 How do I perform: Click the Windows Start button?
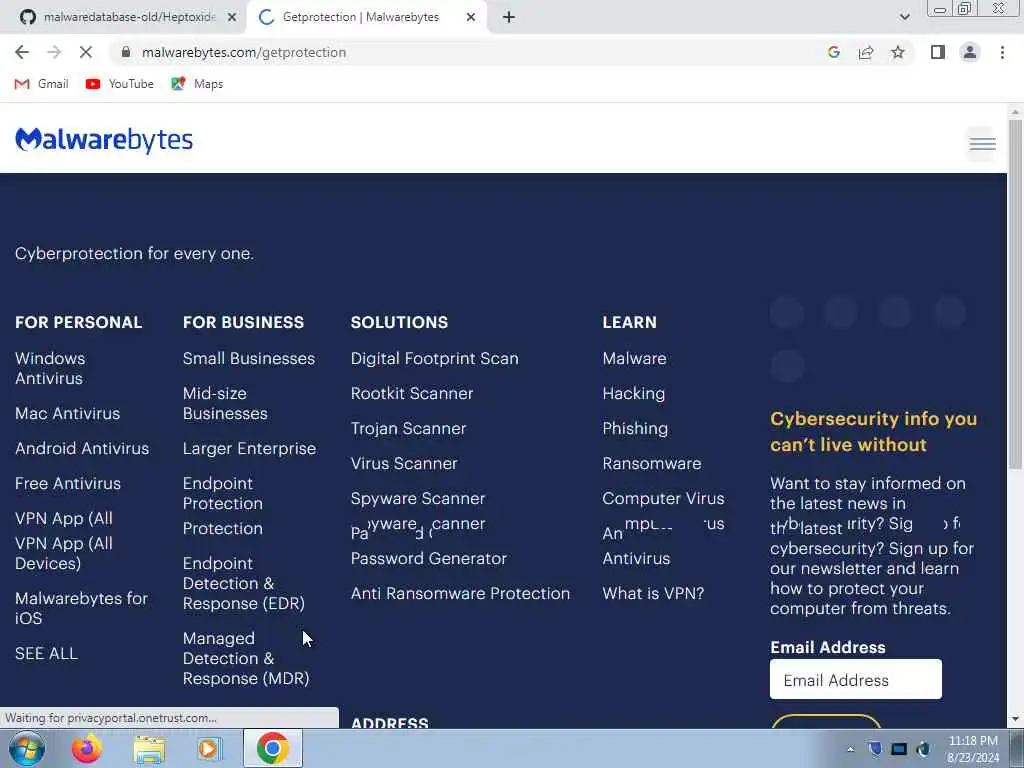tap(27, 748)
